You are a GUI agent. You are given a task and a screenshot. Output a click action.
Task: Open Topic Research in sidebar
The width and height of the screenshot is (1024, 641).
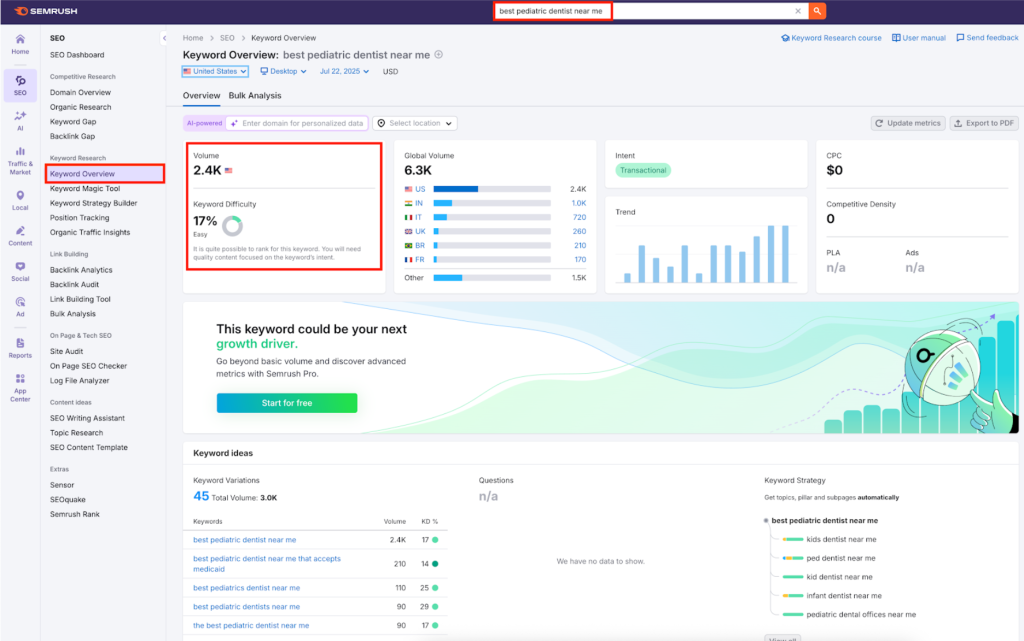[76, 433]
